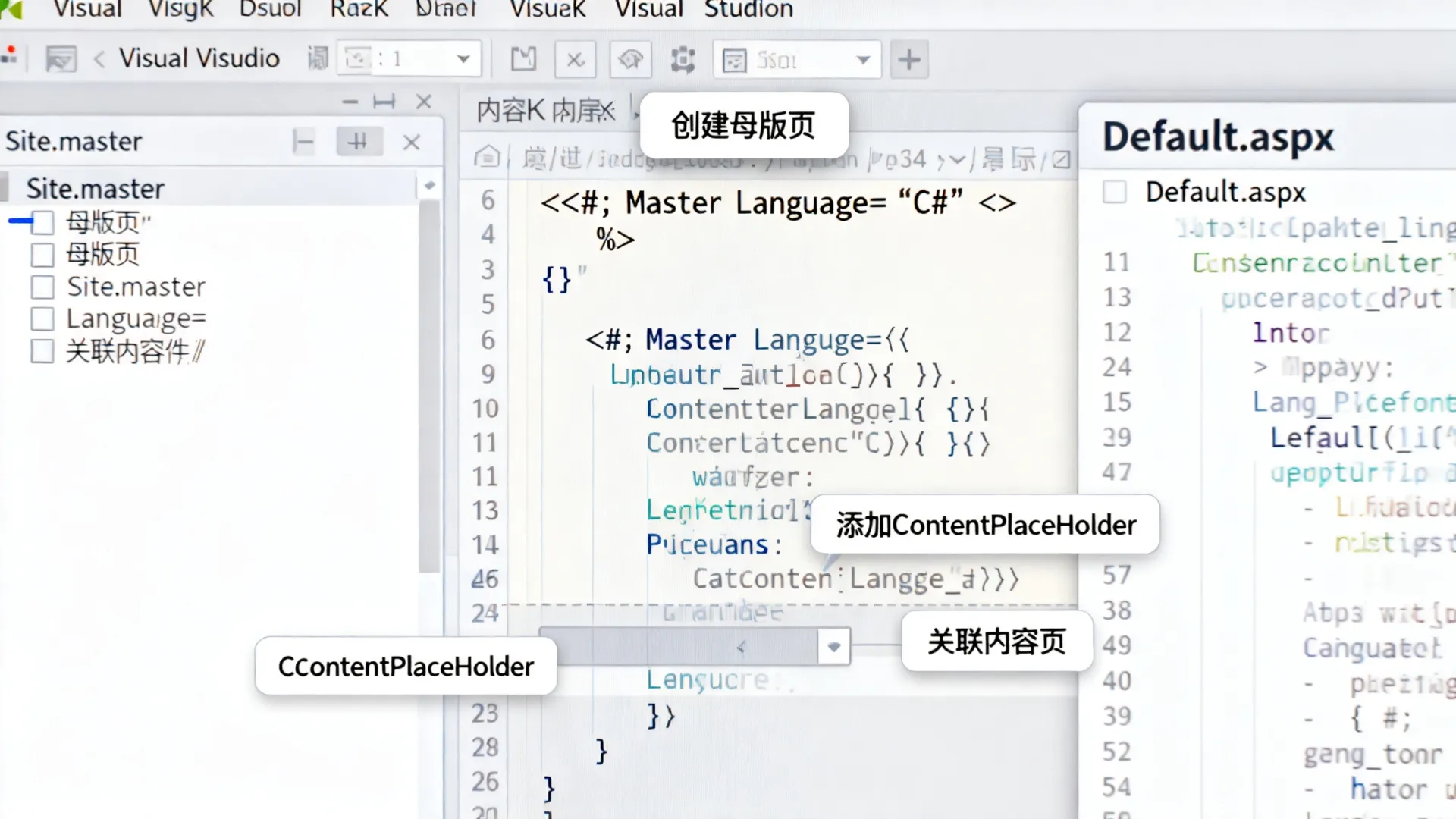This screenshot has width=1456, height=819.
Task: Click the edit pencil icon in breadcrumb
Action: (x=1062, y=159)
